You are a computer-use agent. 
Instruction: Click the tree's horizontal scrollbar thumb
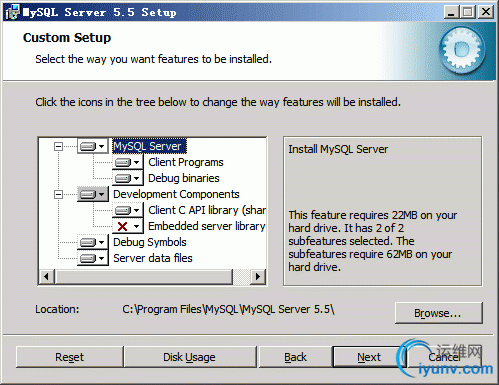144,277
